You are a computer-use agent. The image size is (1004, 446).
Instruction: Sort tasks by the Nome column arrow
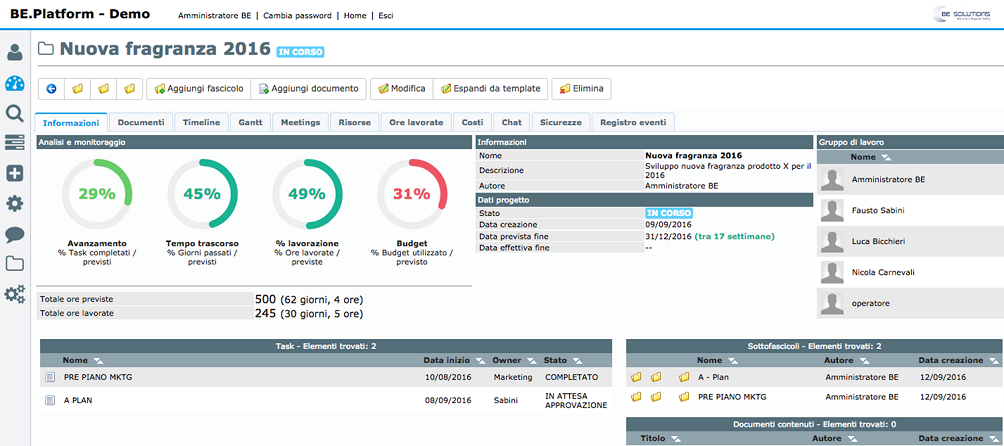[99, 361]
